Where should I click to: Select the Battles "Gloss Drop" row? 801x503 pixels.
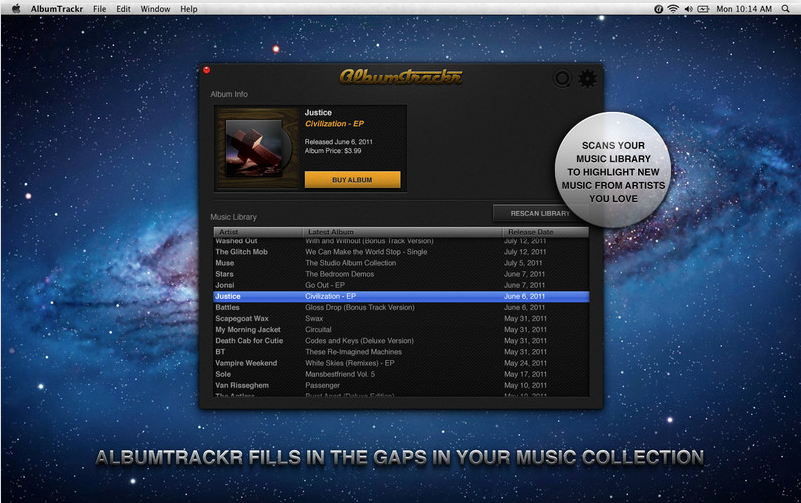coord(401,307)
